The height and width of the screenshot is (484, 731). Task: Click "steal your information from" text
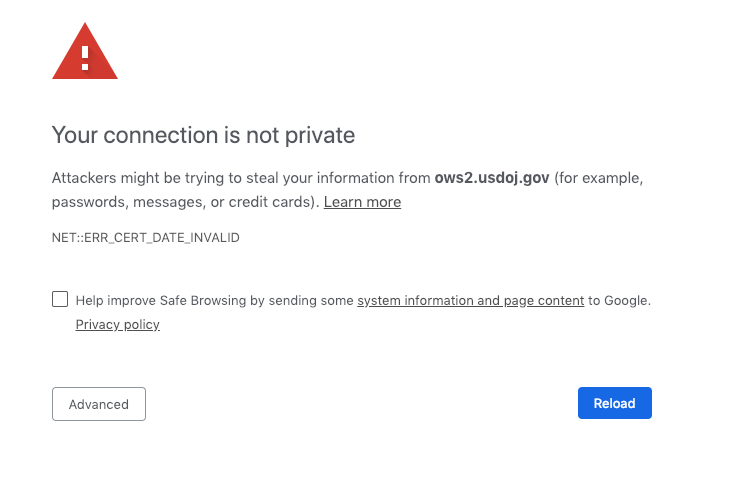[346, 179]
